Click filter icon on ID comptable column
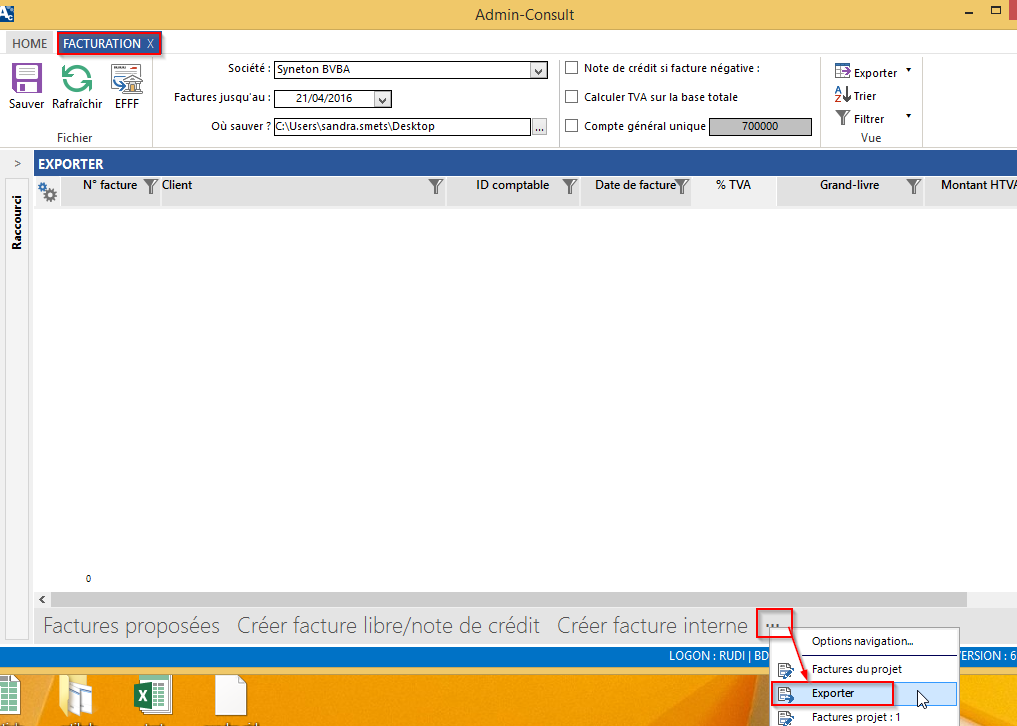 [x=569, y=186]
